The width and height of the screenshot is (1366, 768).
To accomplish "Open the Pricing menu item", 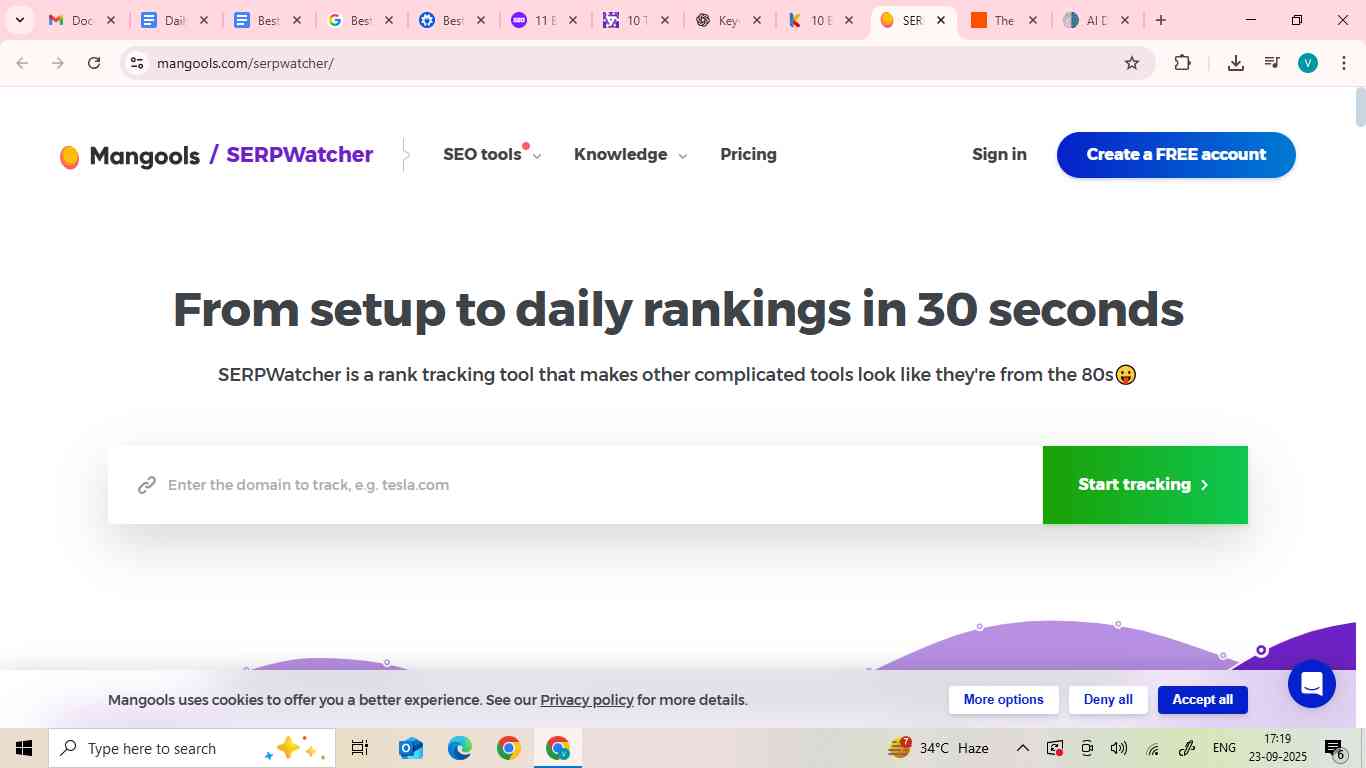I will coord(748,155).
